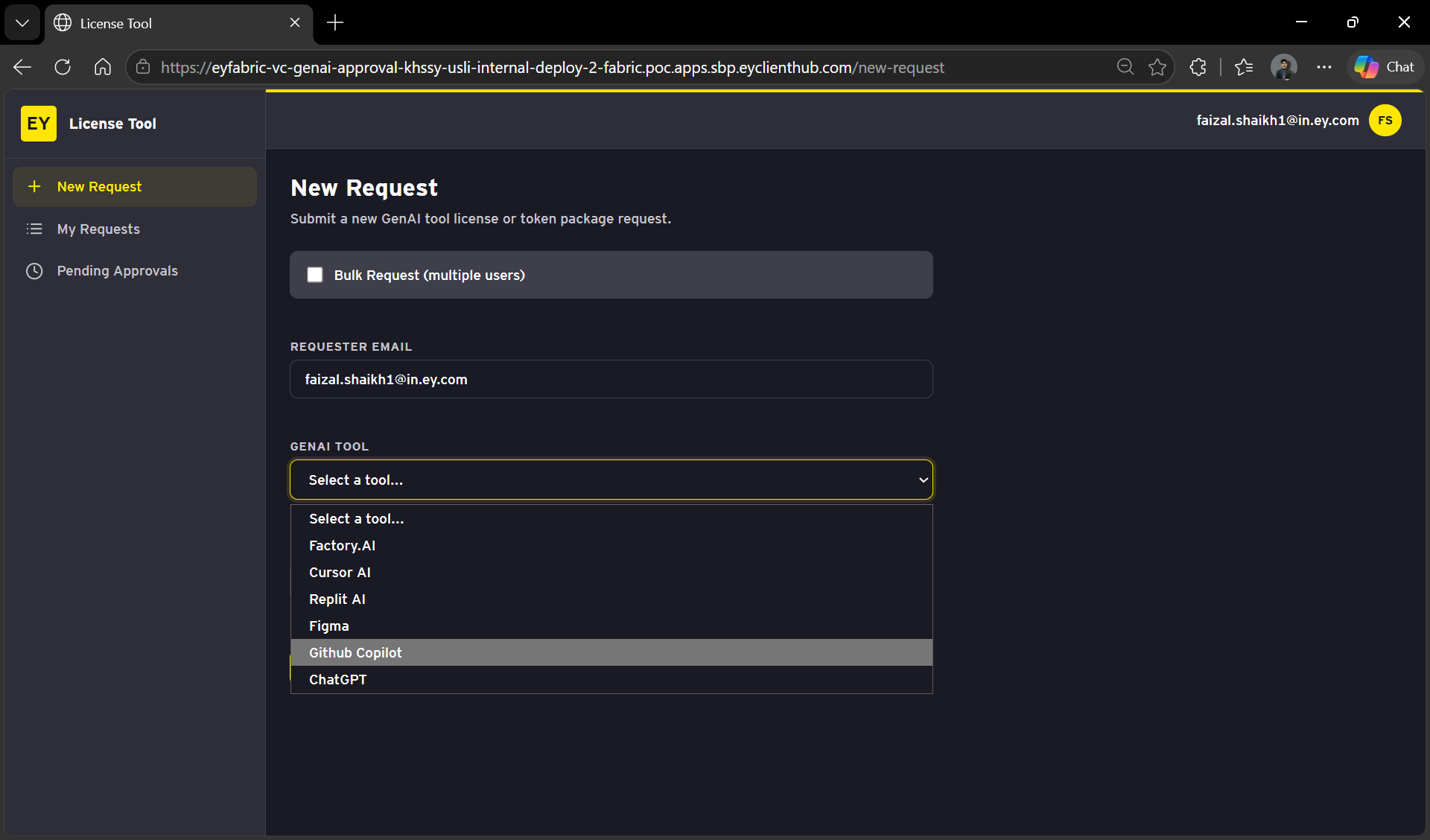Minimize the browser window
The width and height of the screenshot is (1430, 840).
point(1302,23)
